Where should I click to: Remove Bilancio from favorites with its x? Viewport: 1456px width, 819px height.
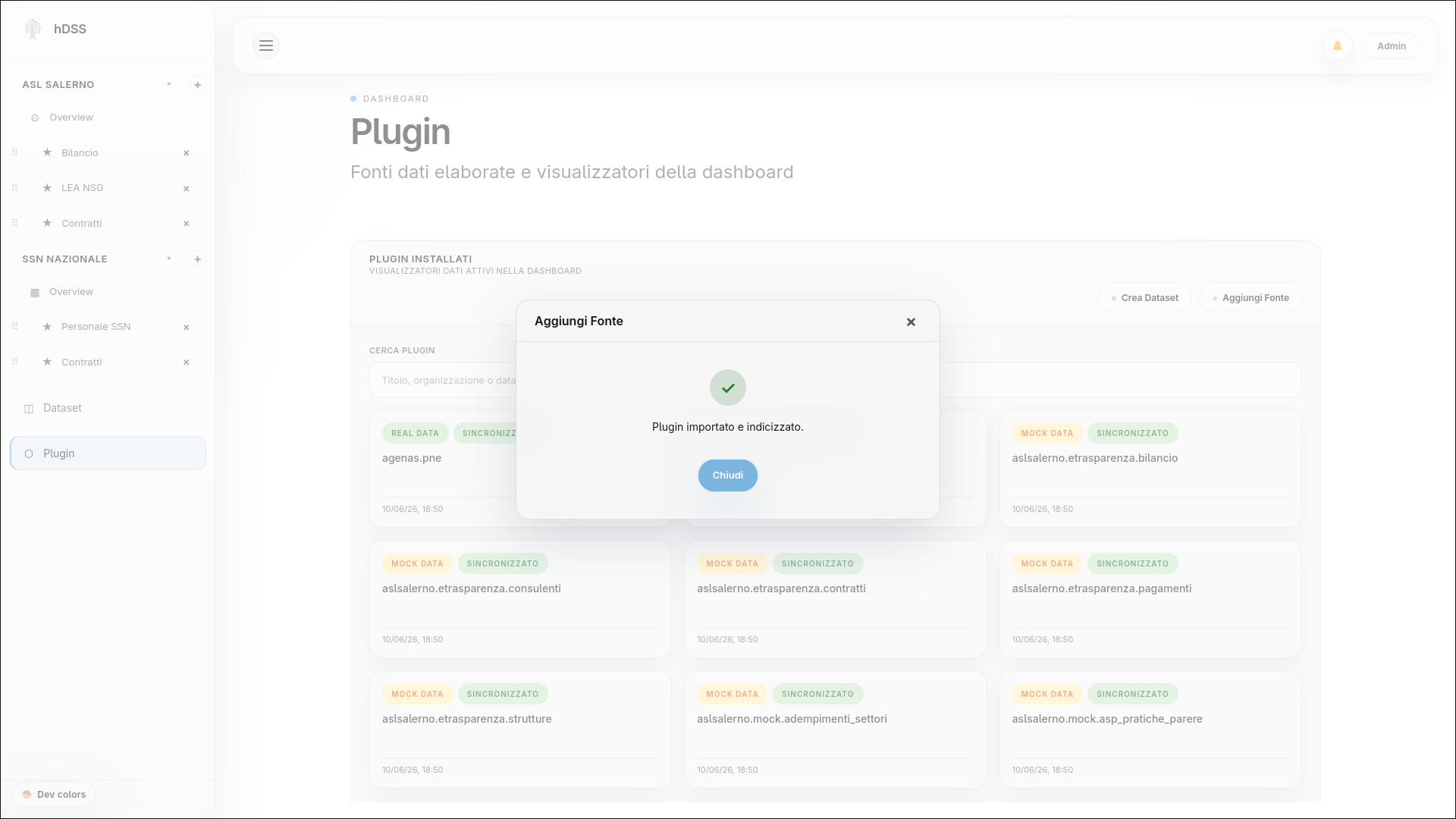point(186,153)
